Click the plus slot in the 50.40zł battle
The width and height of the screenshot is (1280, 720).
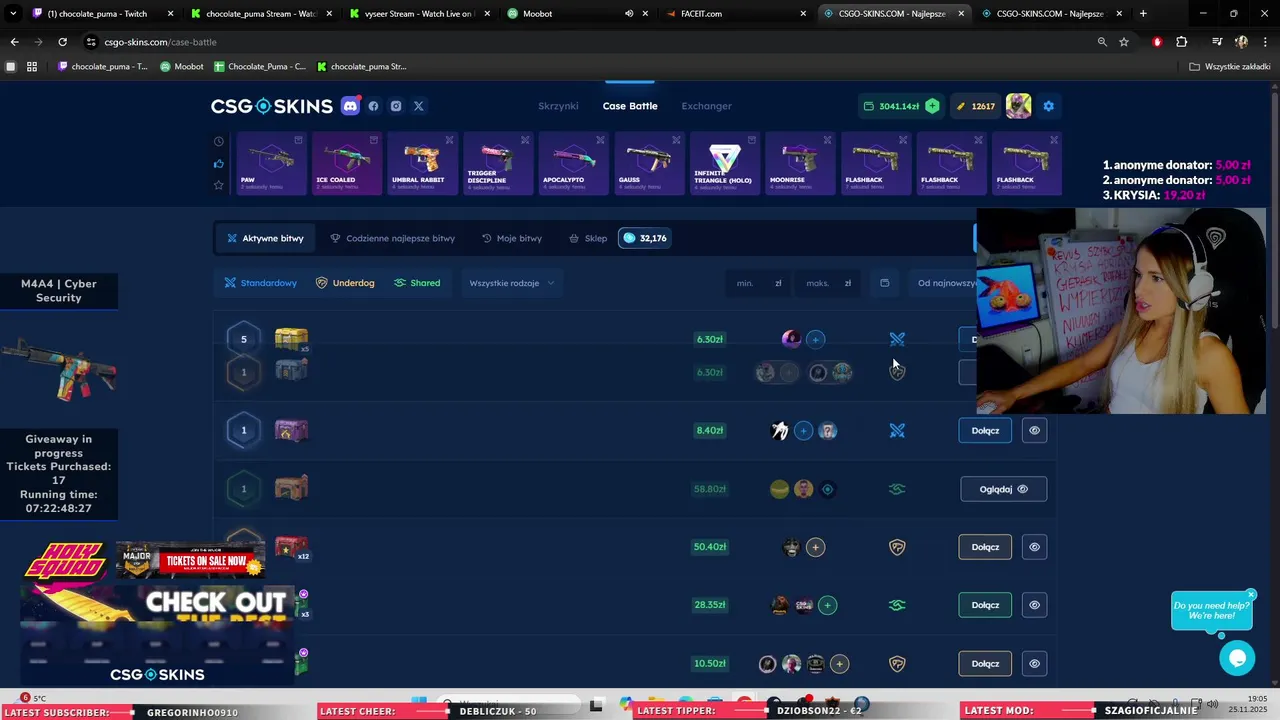[x=816, y=547]
